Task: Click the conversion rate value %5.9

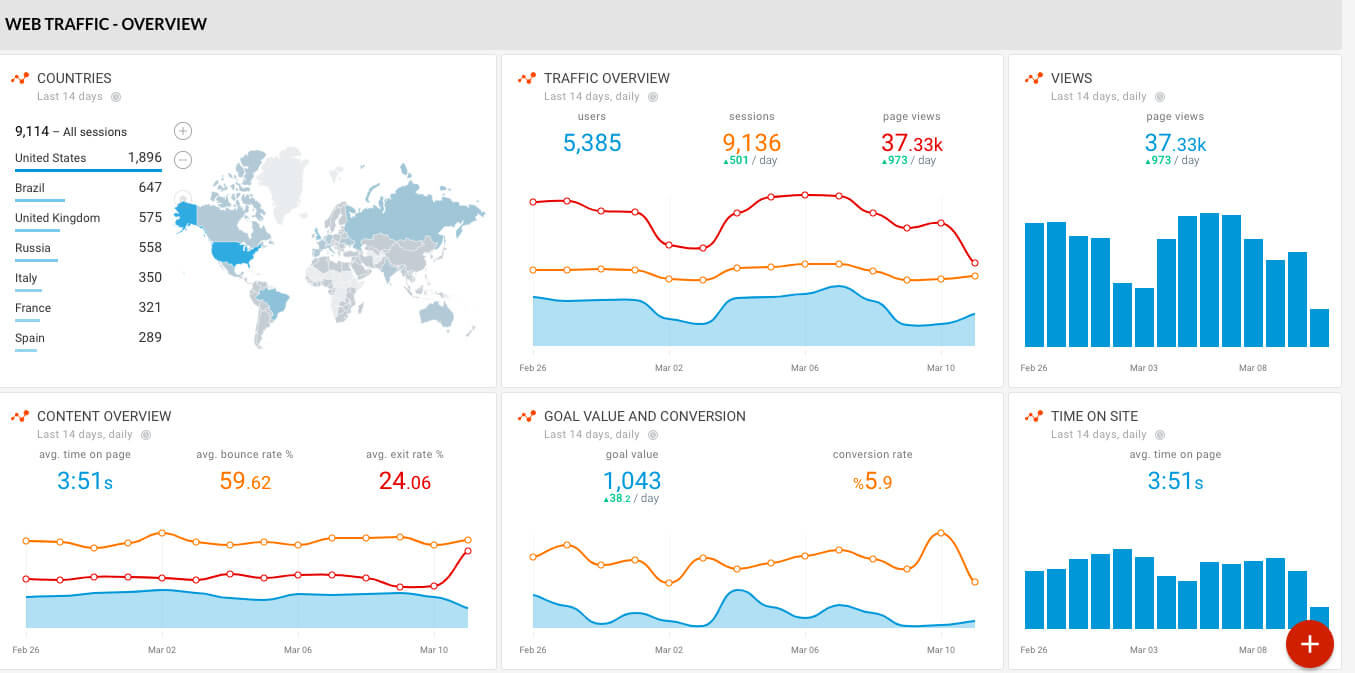Action: coord(872,482)
